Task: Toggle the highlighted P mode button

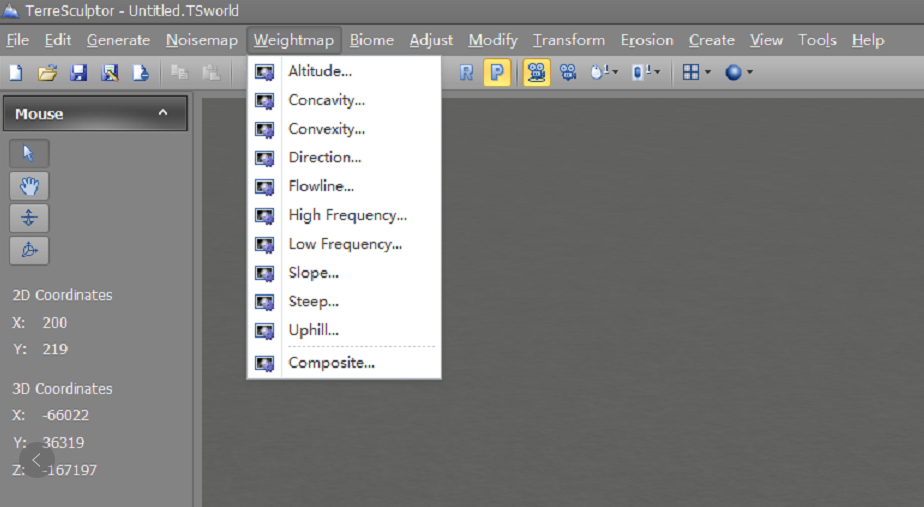Action: [x=497, y=73]
